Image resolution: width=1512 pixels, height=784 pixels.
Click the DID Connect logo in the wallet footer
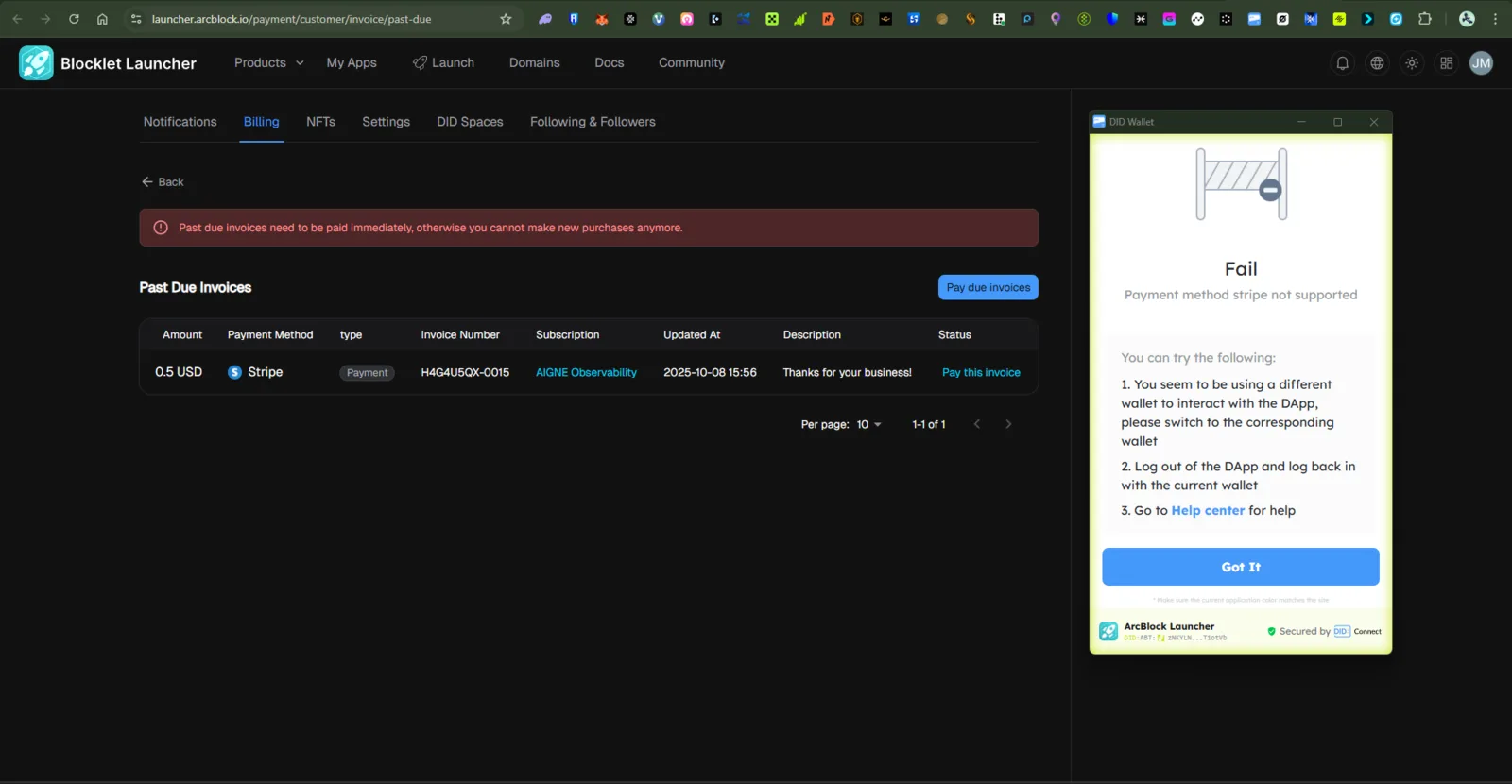[x=1357, y=631]
